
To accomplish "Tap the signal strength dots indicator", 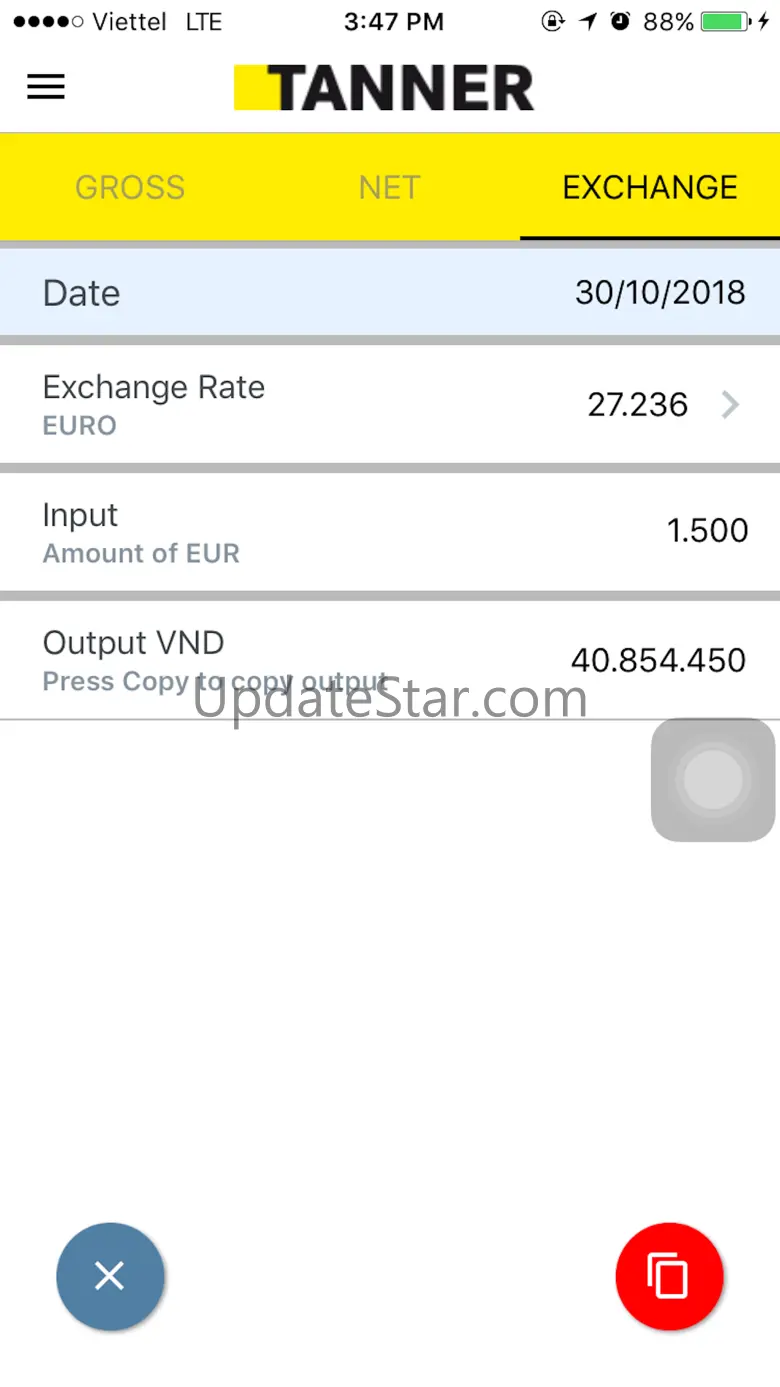I will pos(48,22).
